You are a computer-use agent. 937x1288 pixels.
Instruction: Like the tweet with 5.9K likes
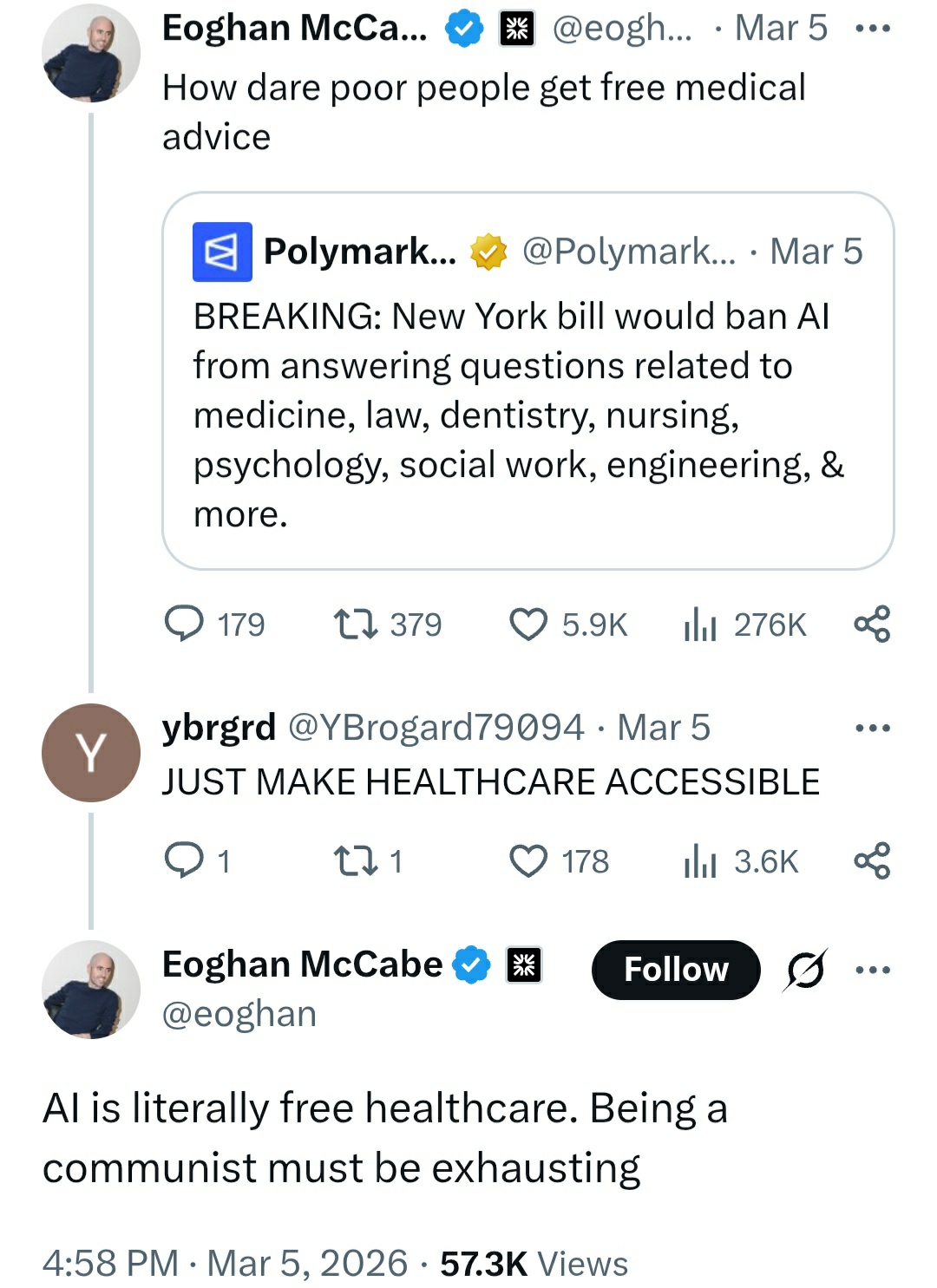click(x=528, y=624)
